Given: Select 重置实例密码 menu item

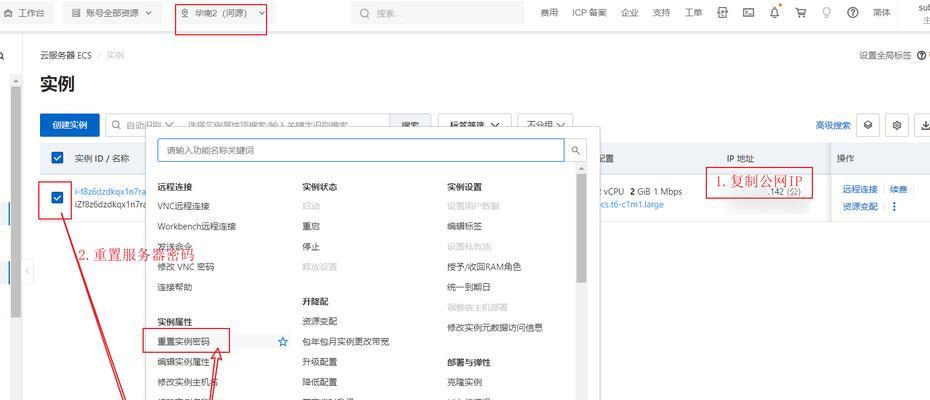Looking at the screenshot, I should [183, 342].
